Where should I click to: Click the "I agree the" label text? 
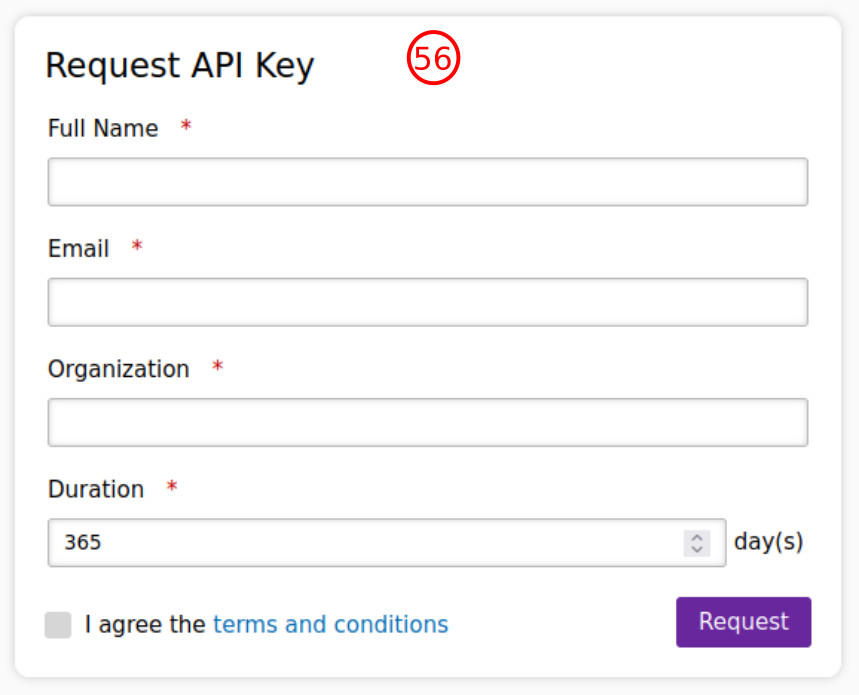pyautogui.click(x=145, y=625)
